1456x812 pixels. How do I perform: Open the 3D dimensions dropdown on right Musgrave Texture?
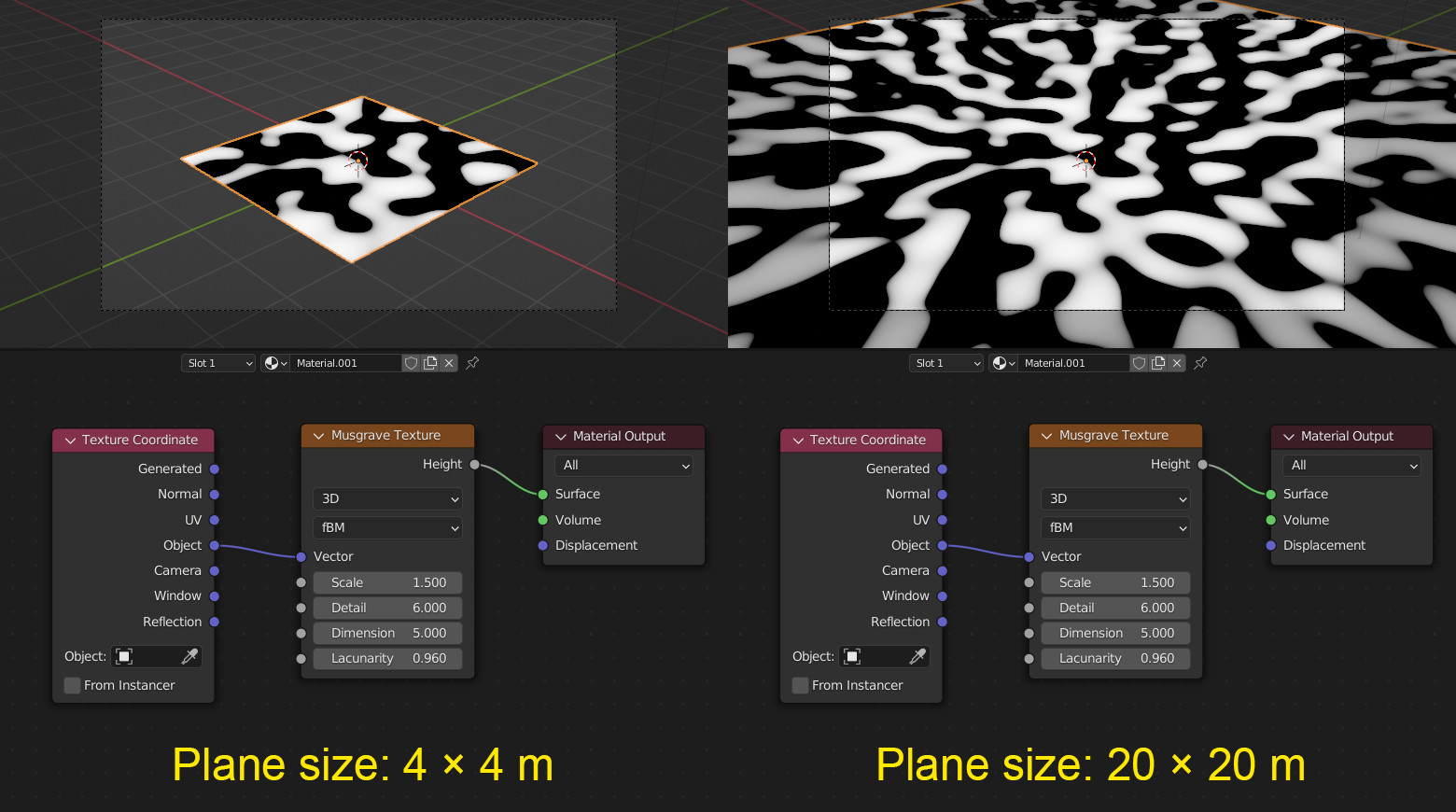[1114, 498]
